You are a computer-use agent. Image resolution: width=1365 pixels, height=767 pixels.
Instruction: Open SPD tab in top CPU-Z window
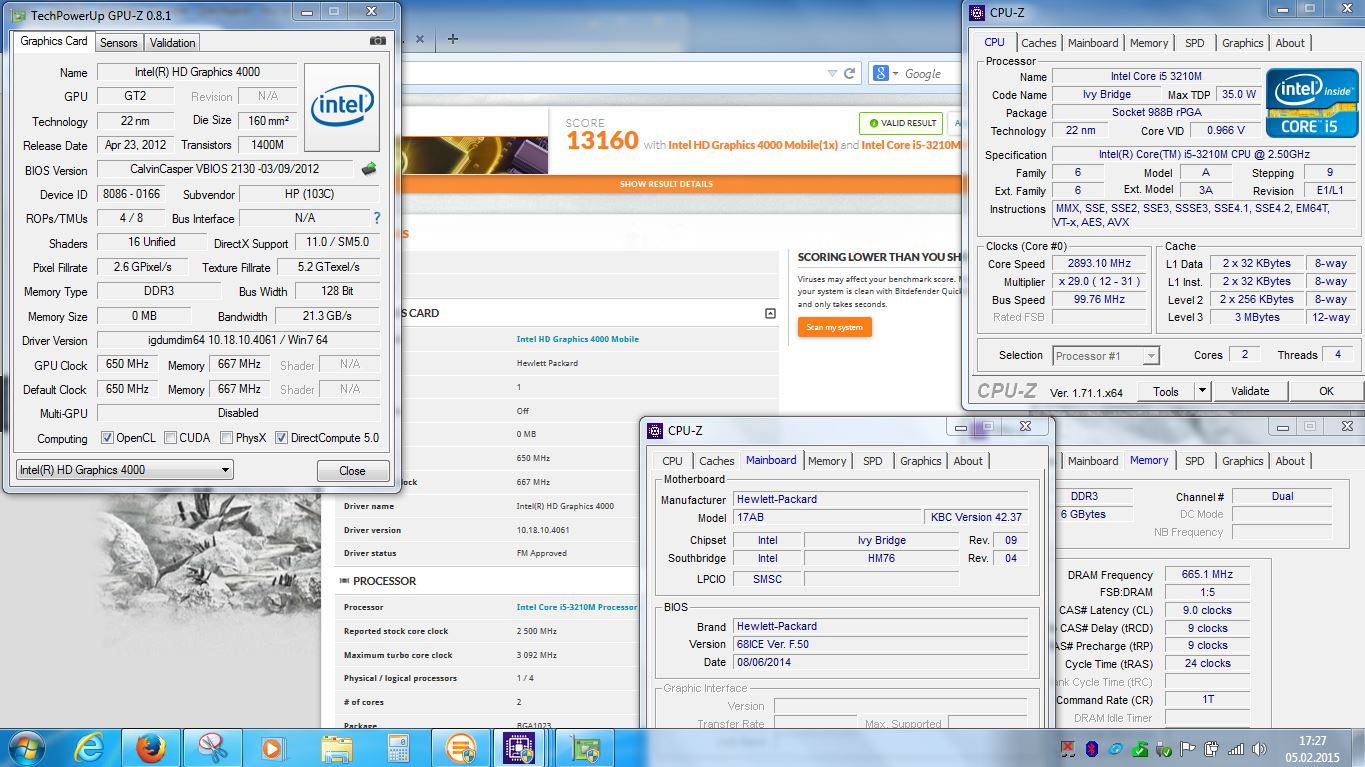[1194, 43]
